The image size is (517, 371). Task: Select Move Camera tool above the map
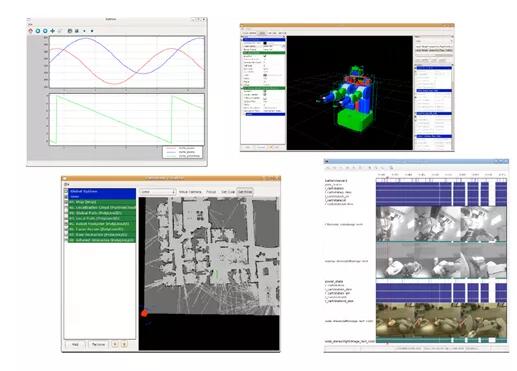point(190,192)
